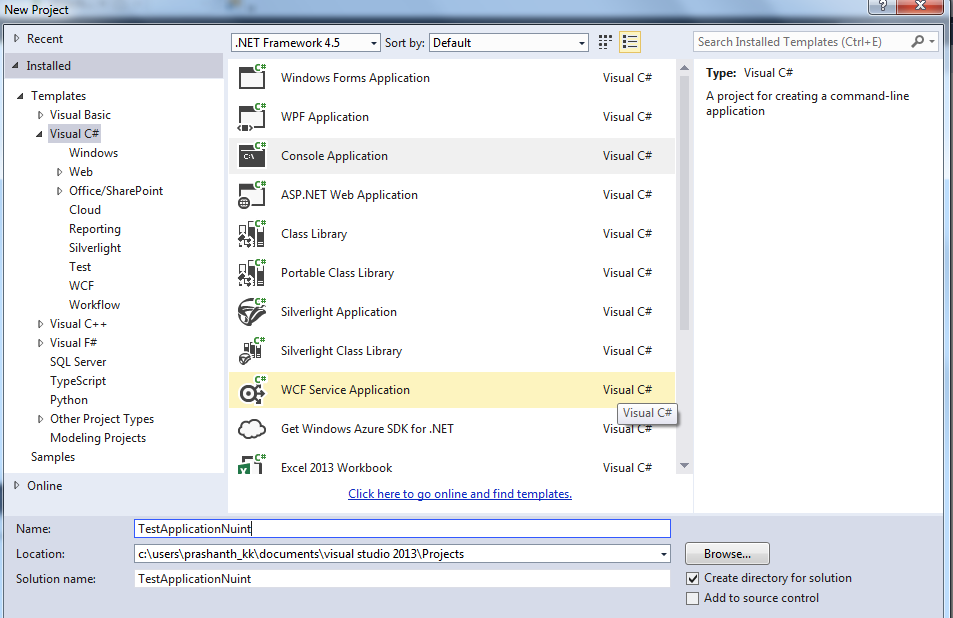
Task: Expand the Visual Basic node
Action: pos(41,115)
